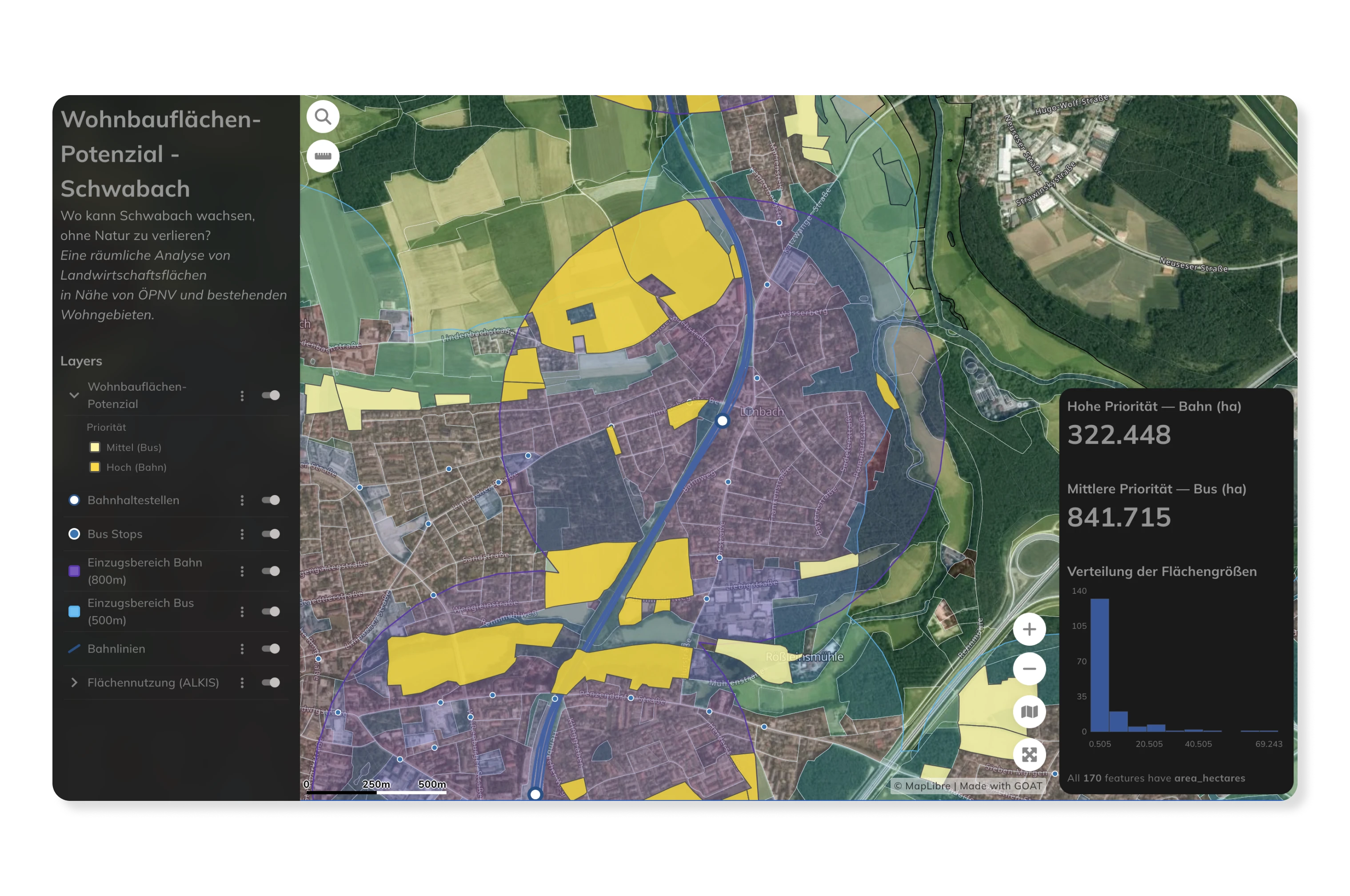Open options menu for Flächennutzung (ALKIS)
The height and width of the screenshot is (896, 1350).
[x=242, y=682]
